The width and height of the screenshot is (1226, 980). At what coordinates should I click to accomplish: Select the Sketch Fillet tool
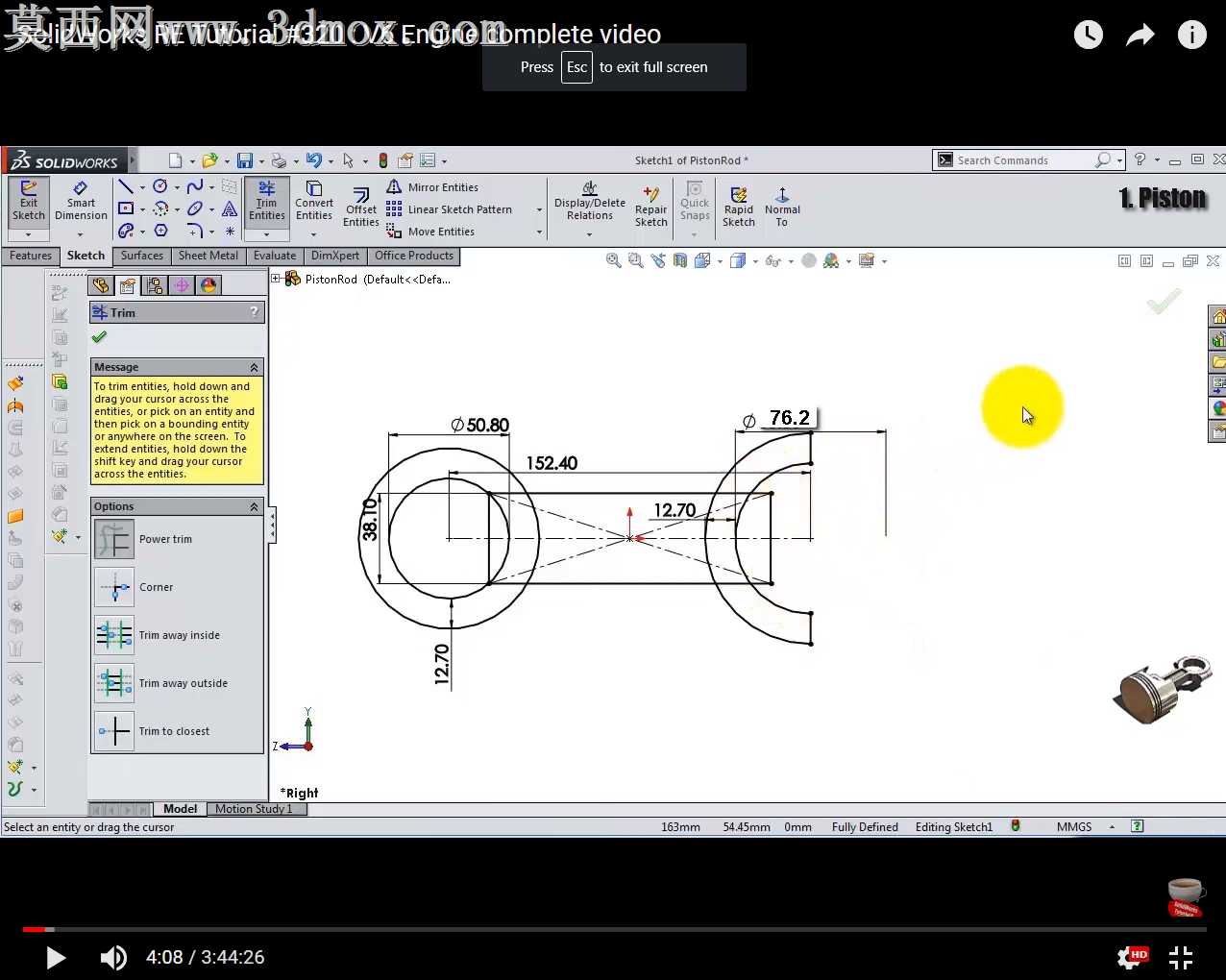[x=195, y=231]
